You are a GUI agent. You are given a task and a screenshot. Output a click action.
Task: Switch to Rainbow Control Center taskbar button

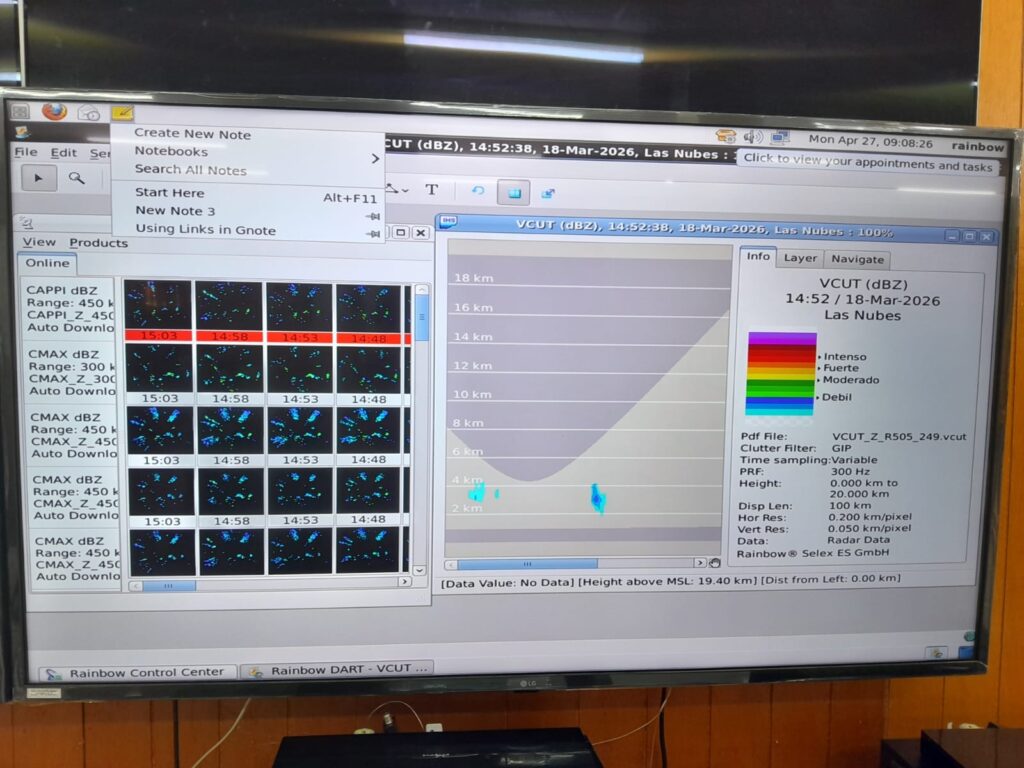[138, 673]
